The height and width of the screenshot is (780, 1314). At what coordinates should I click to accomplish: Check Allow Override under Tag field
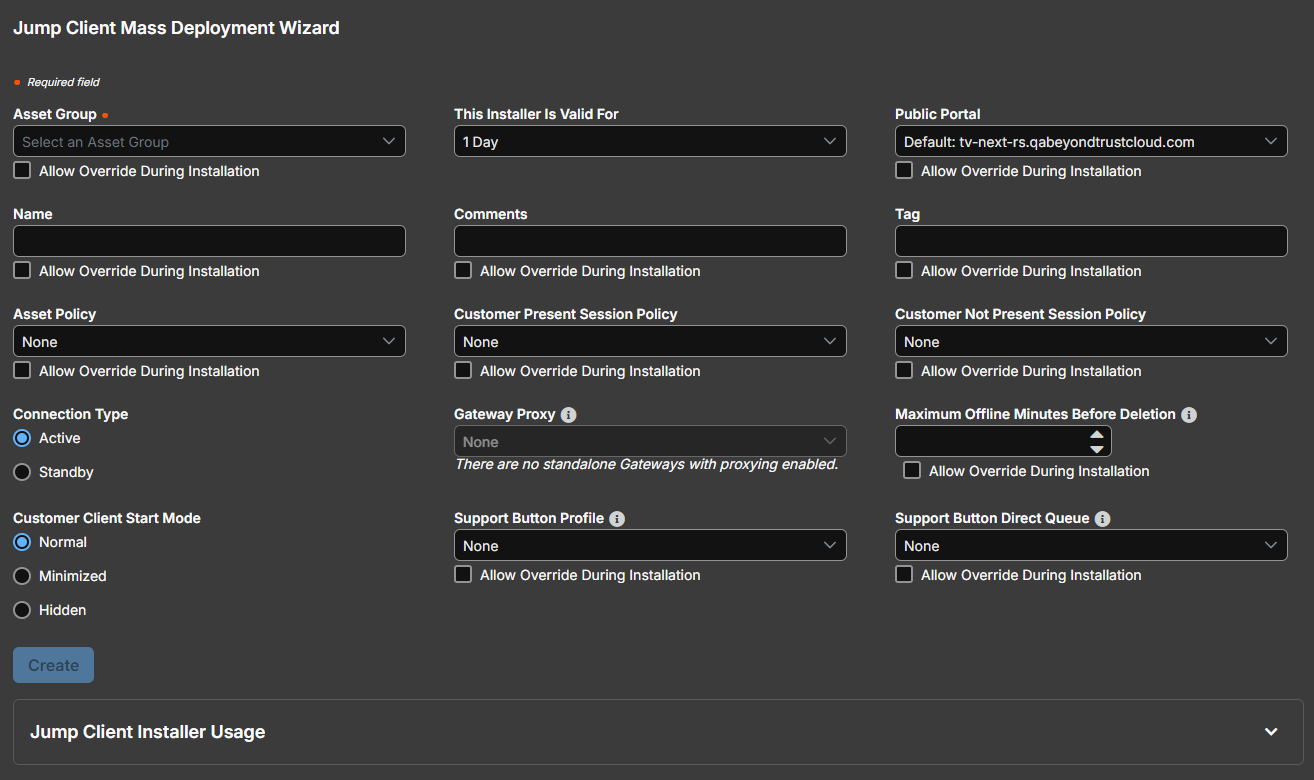904,270
